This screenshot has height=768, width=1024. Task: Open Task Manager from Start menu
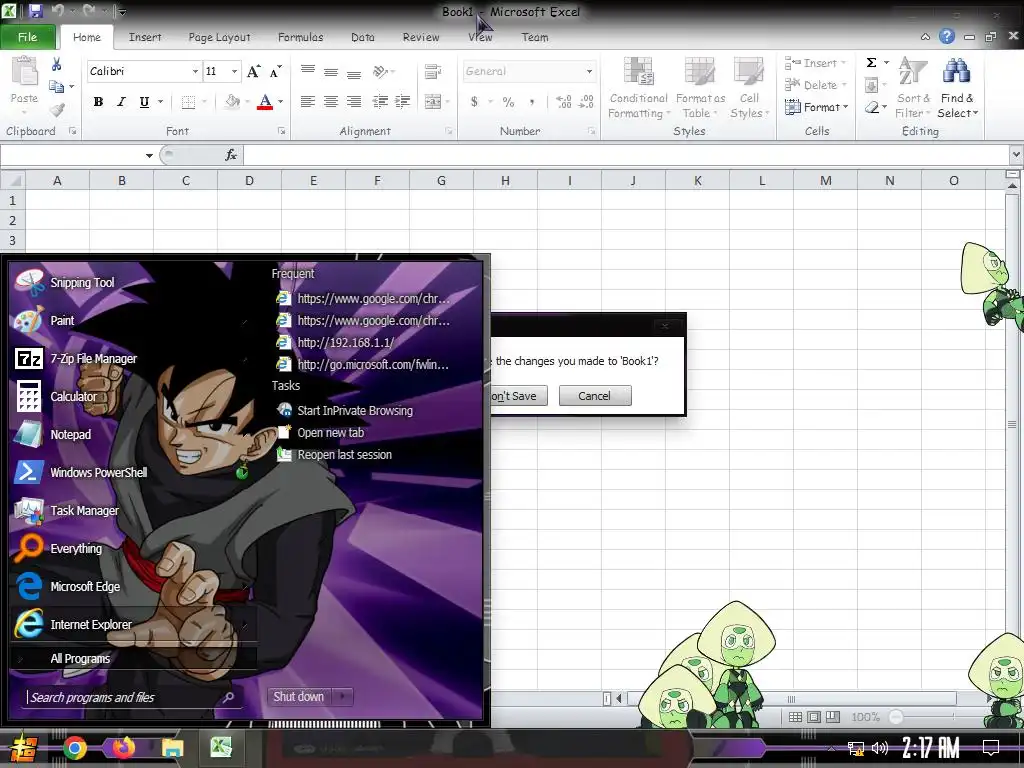point(67,510)
